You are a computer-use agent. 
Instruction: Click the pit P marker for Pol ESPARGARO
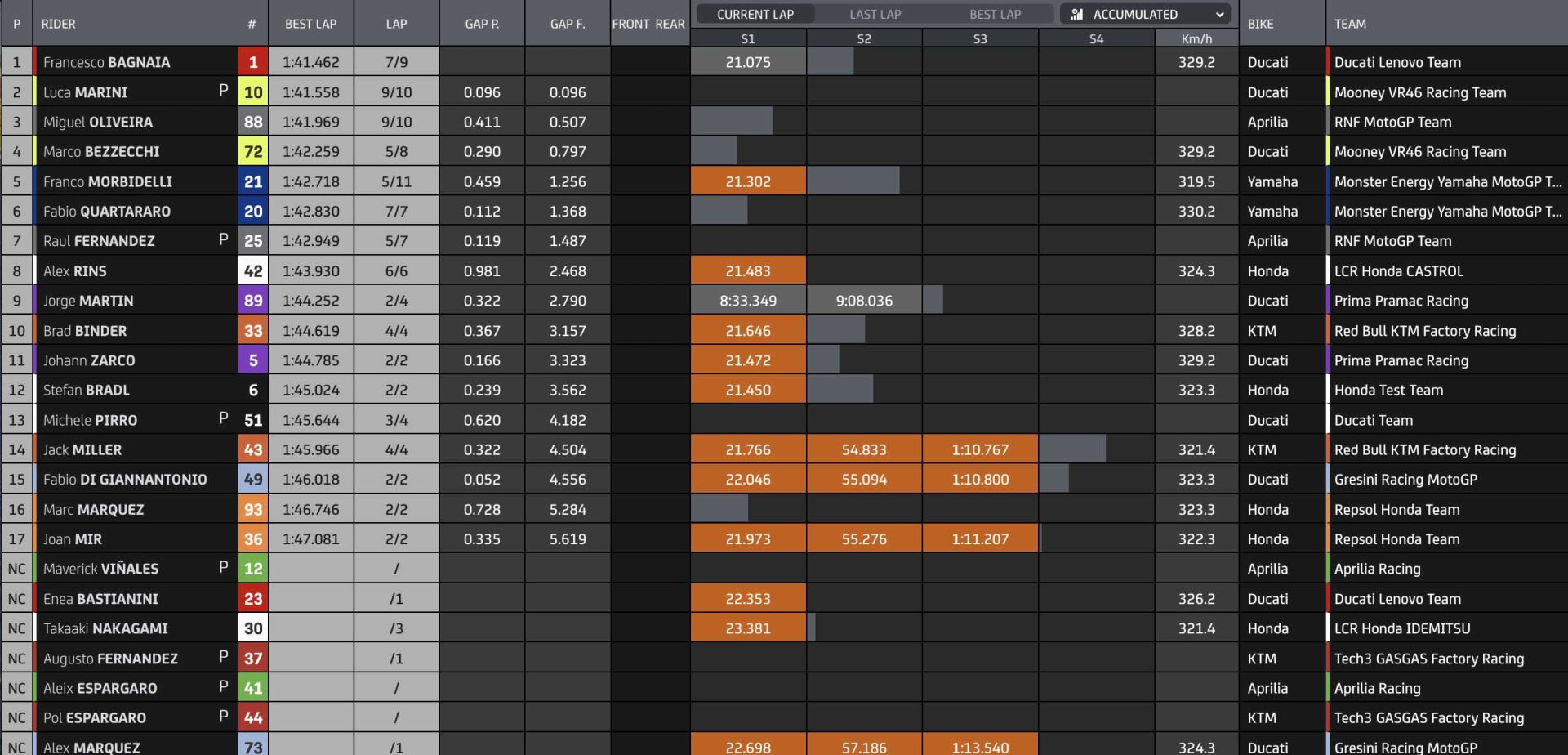click(224, 716)
